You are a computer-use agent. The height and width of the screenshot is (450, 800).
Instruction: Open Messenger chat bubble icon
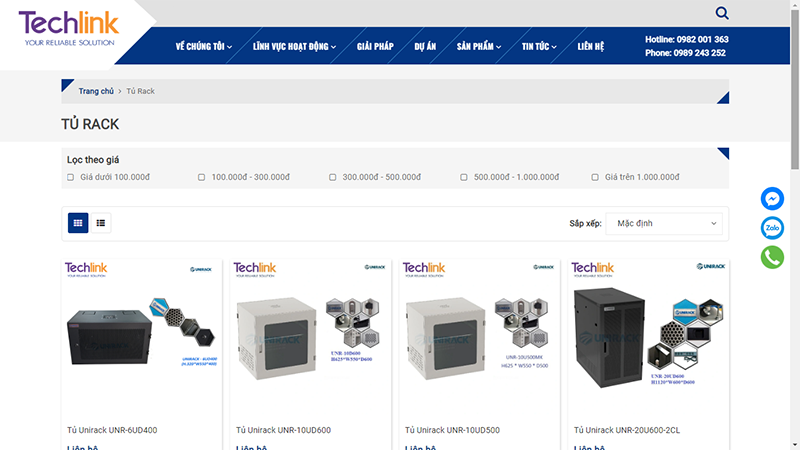pos(772,198)
